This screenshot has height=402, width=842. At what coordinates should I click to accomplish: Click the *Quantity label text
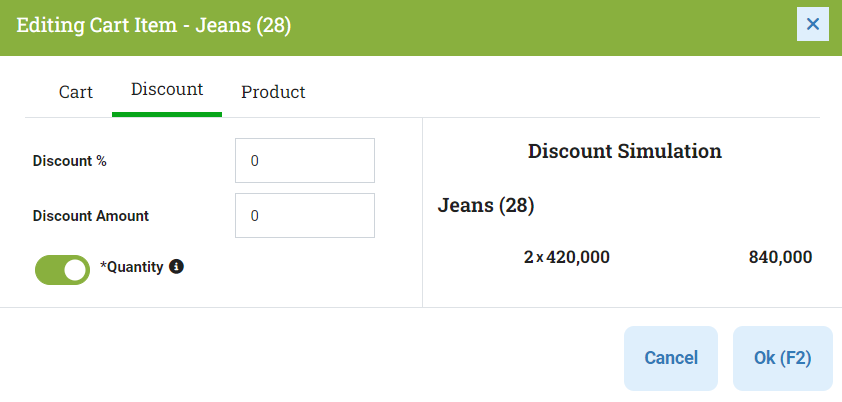(132, 267)
